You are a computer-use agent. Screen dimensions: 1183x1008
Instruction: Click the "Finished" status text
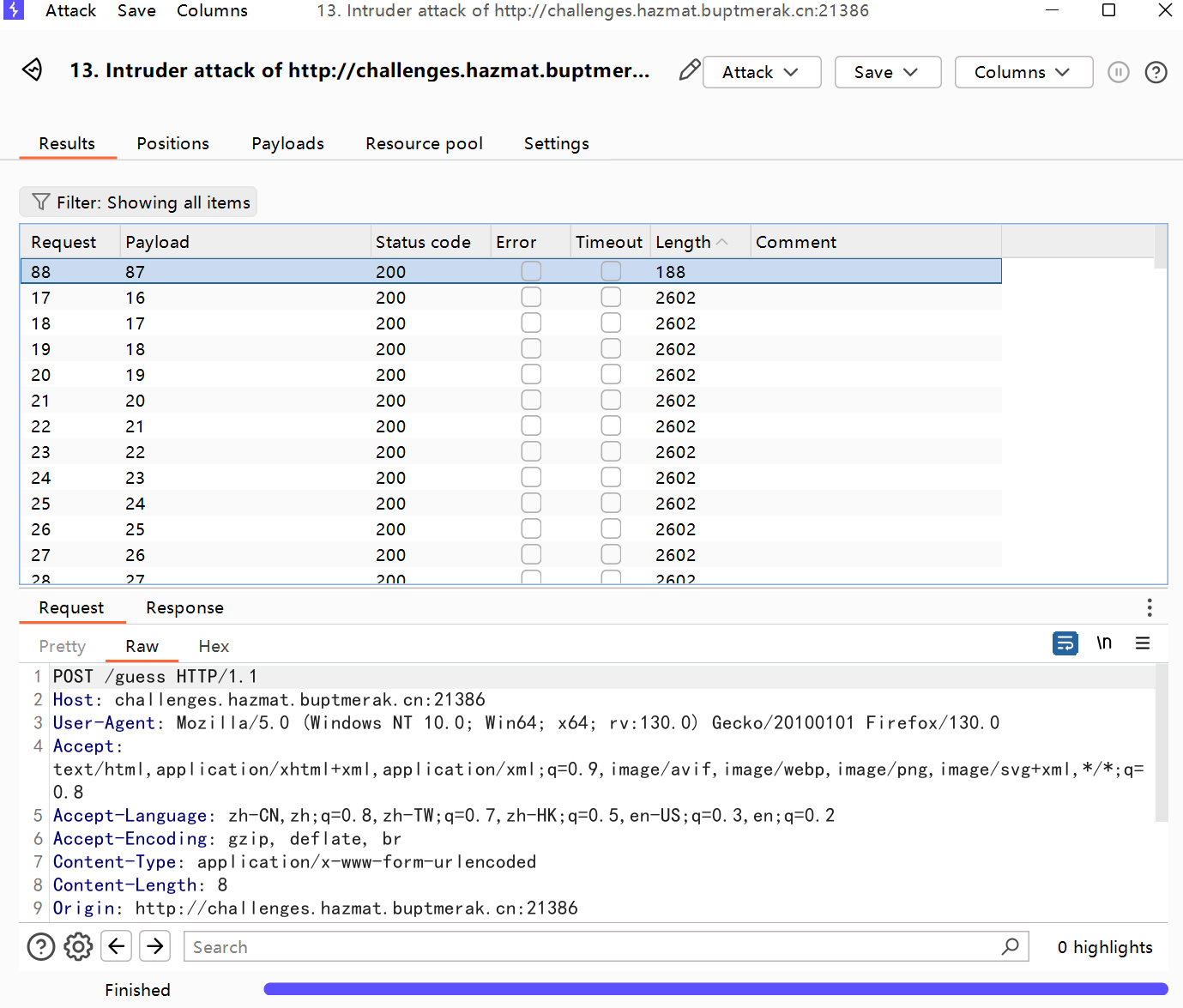click(137, 990)
